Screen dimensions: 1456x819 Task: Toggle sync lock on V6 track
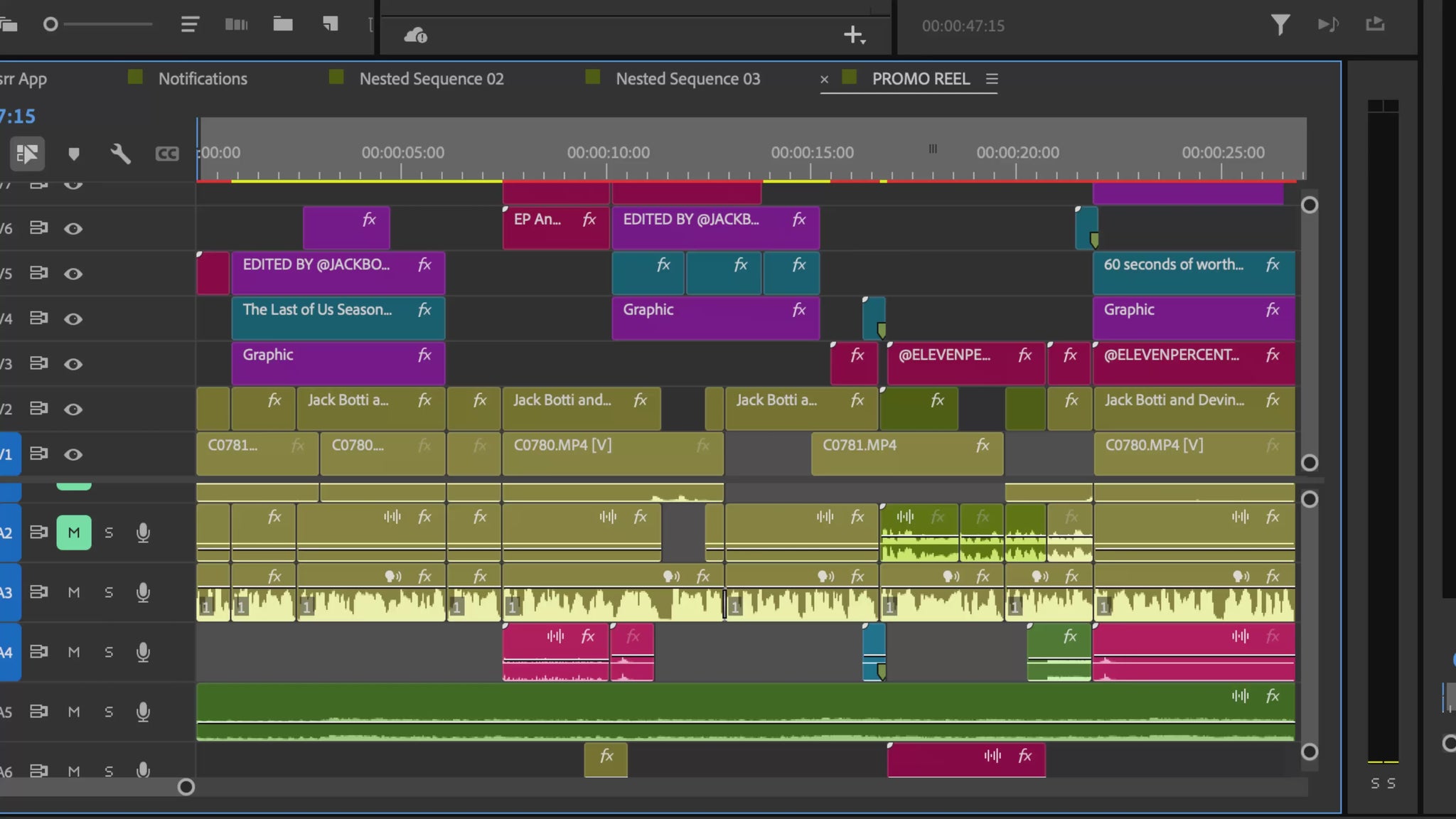[39, 228]
